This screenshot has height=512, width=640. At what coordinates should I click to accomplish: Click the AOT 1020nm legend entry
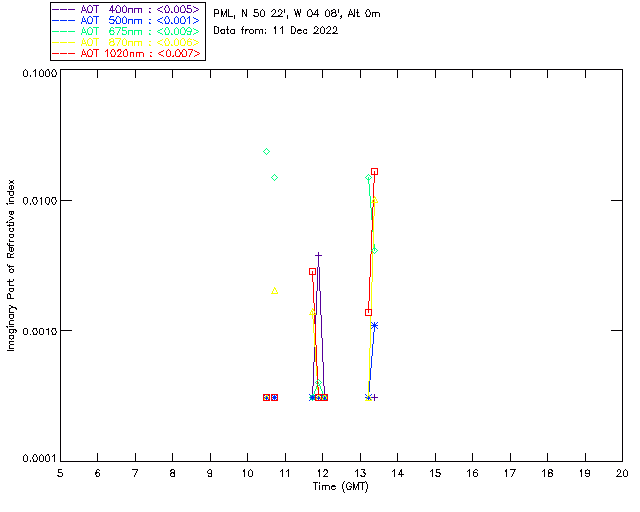pos(127,53)
